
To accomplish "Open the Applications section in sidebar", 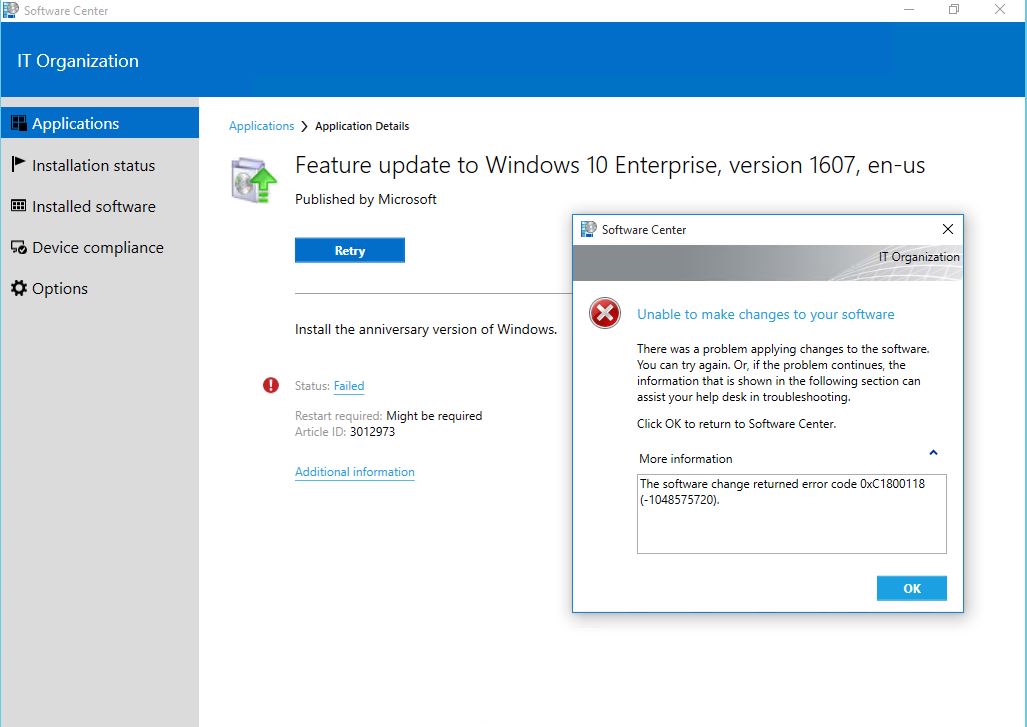I will [100, 123].
